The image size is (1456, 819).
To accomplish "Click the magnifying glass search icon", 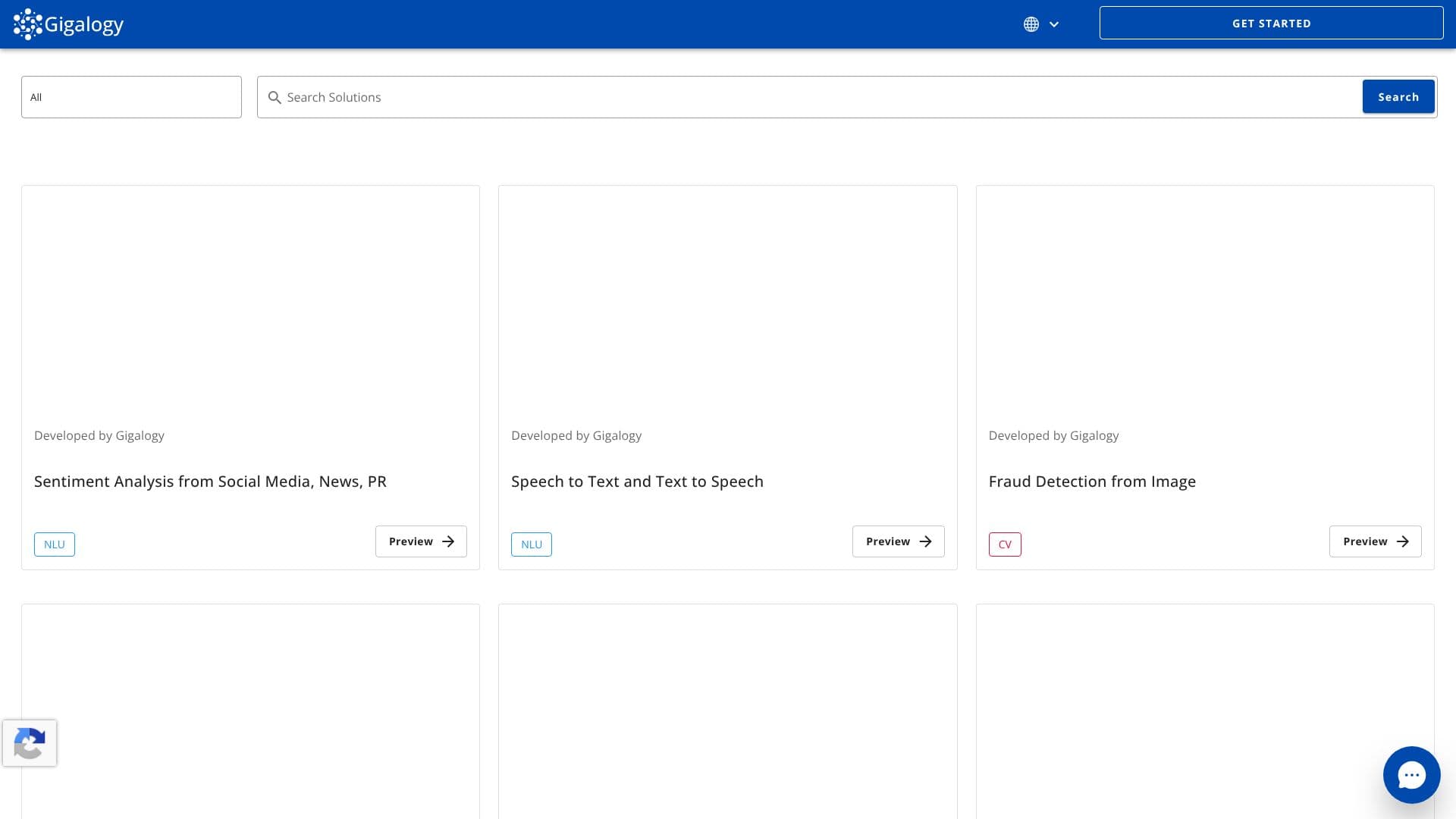I will tap(275, 97).
